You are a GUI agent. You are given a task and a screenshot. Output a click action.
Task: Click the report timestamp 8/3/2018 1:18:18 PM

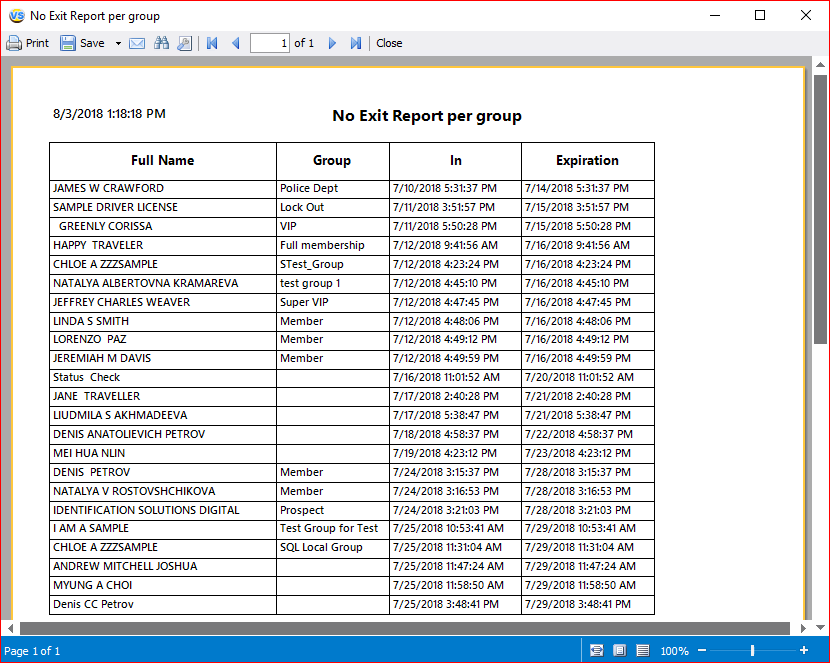[x=109, y=114]
